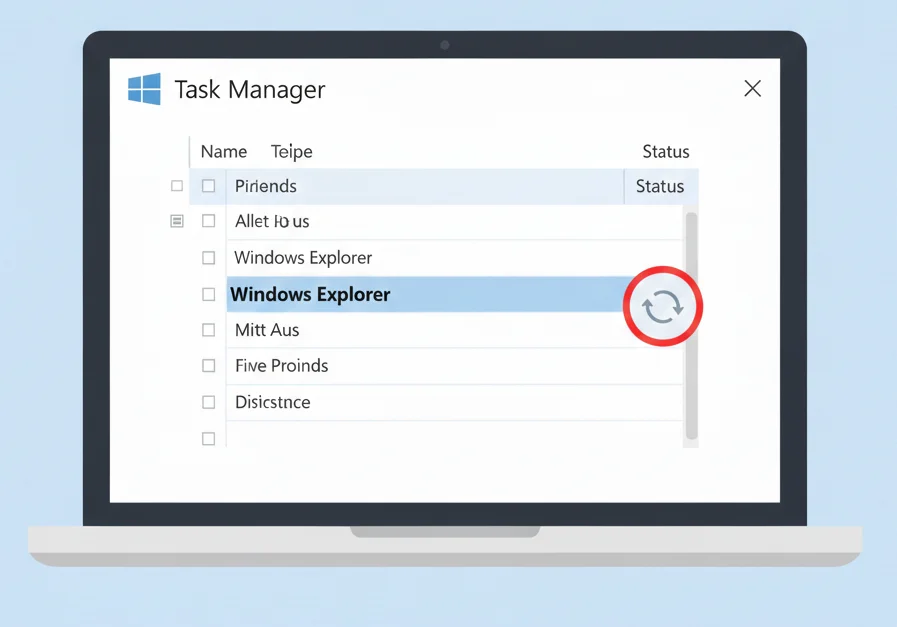Image resolution: width=897 pixels, height=627 pixels.
Task: Click the Windows logo icon
Action: point(144,89)
